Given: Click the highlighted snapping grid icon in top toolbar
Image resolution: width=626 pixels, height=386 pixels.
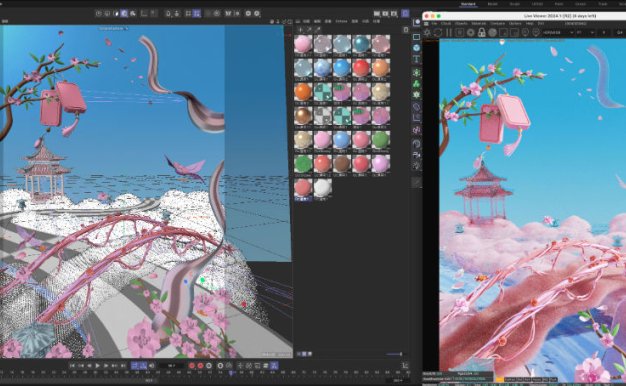Looking at the screenshot, I should [196, 13].
